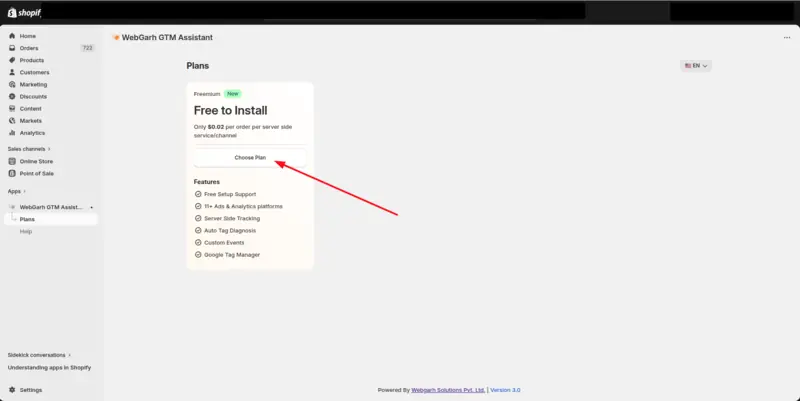Click the Orders count badge 722
800x401 pixels.
pos(87,48)
